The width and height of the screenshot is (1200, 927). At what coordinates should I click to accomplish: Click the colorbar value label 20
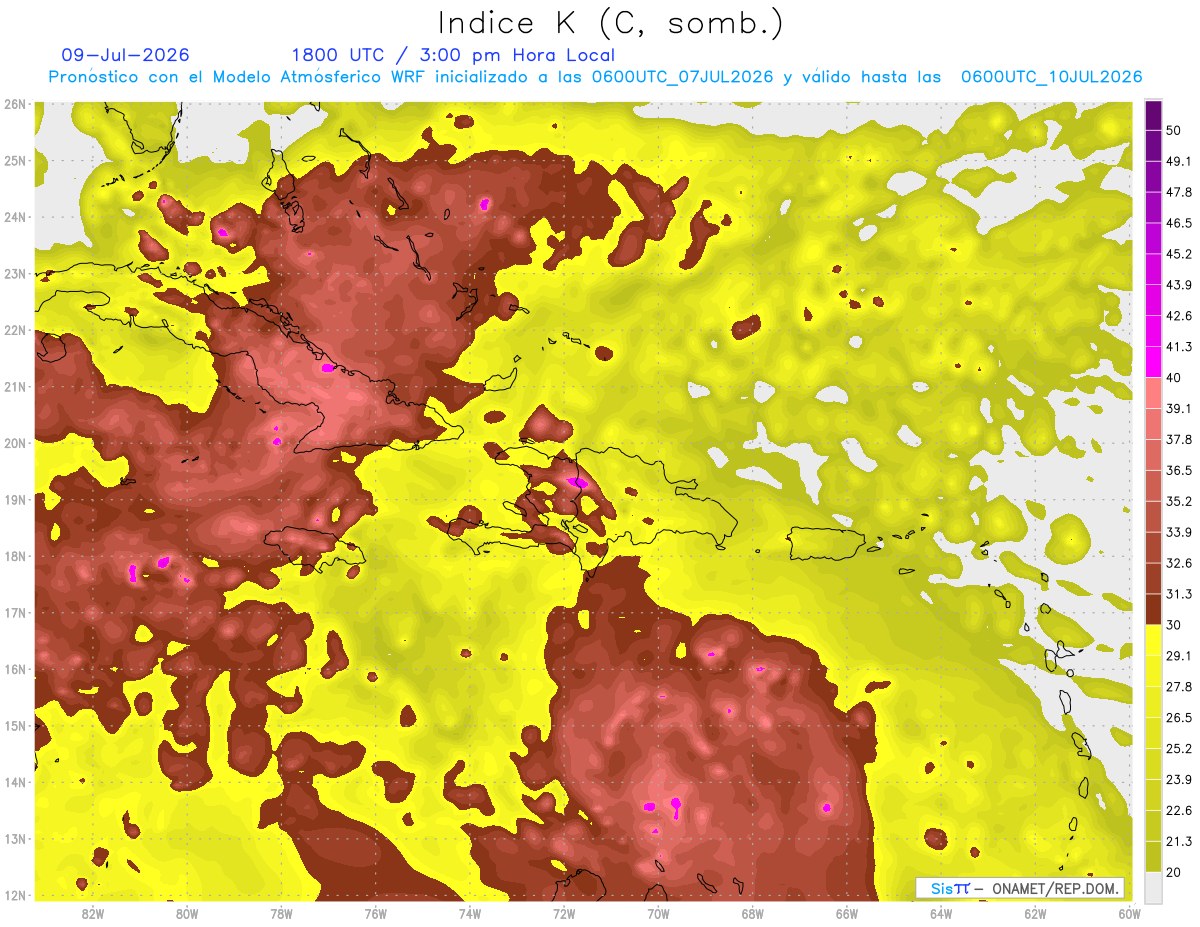(1174, 872)
